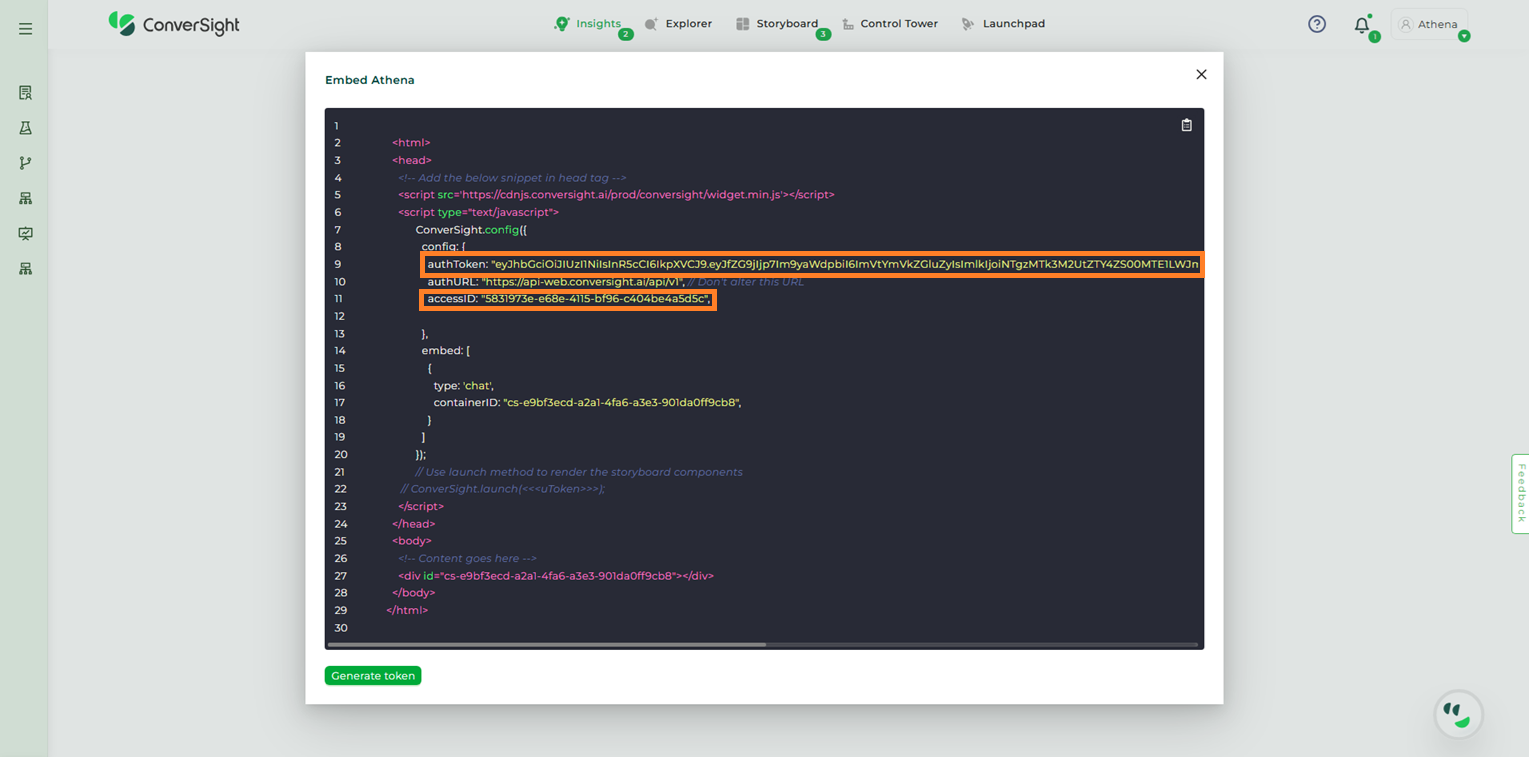
Task: Open the Explorer tab
Action: click(x=678, y=24)
